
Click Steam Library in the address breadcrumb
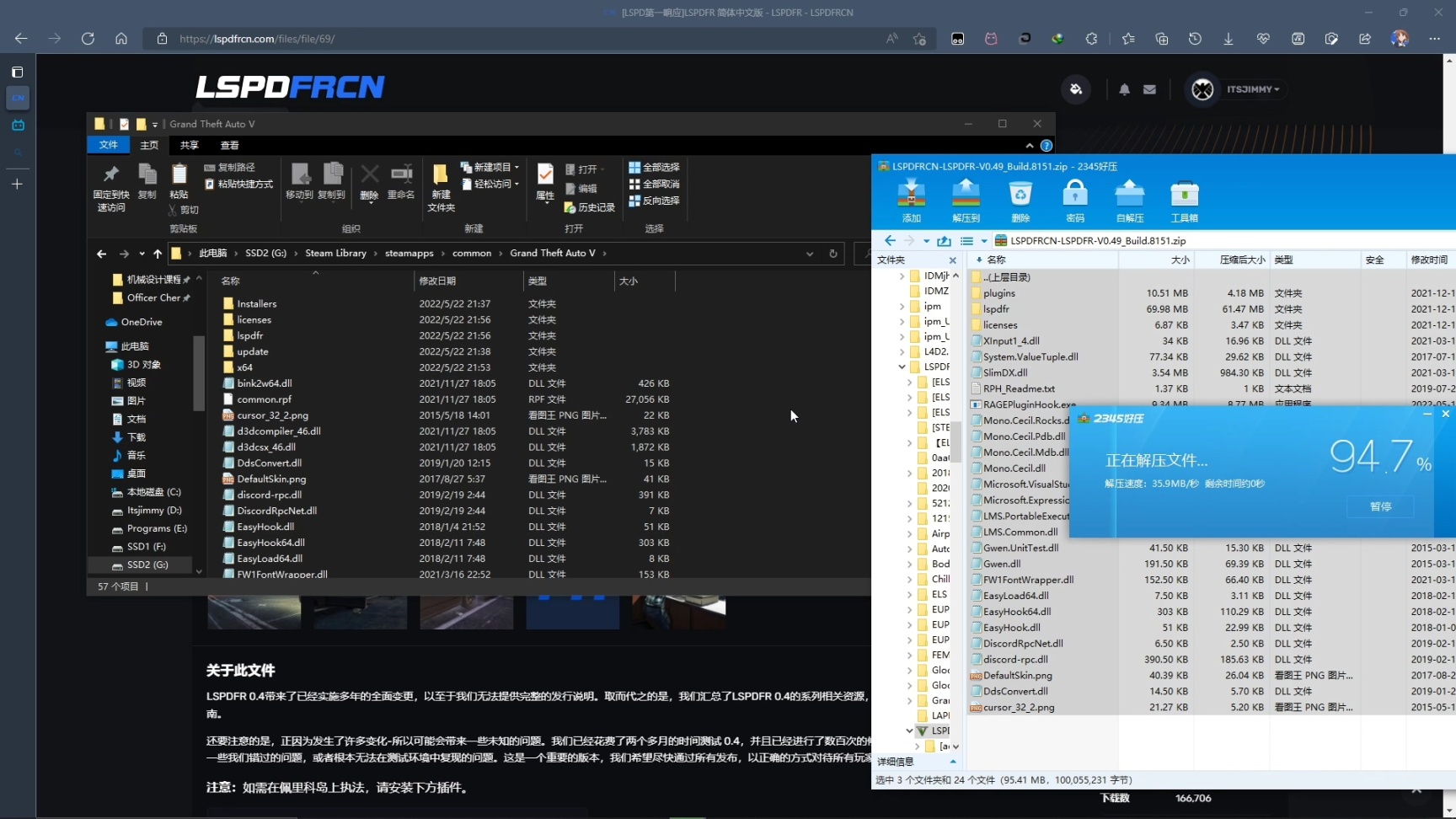point(335,253)
